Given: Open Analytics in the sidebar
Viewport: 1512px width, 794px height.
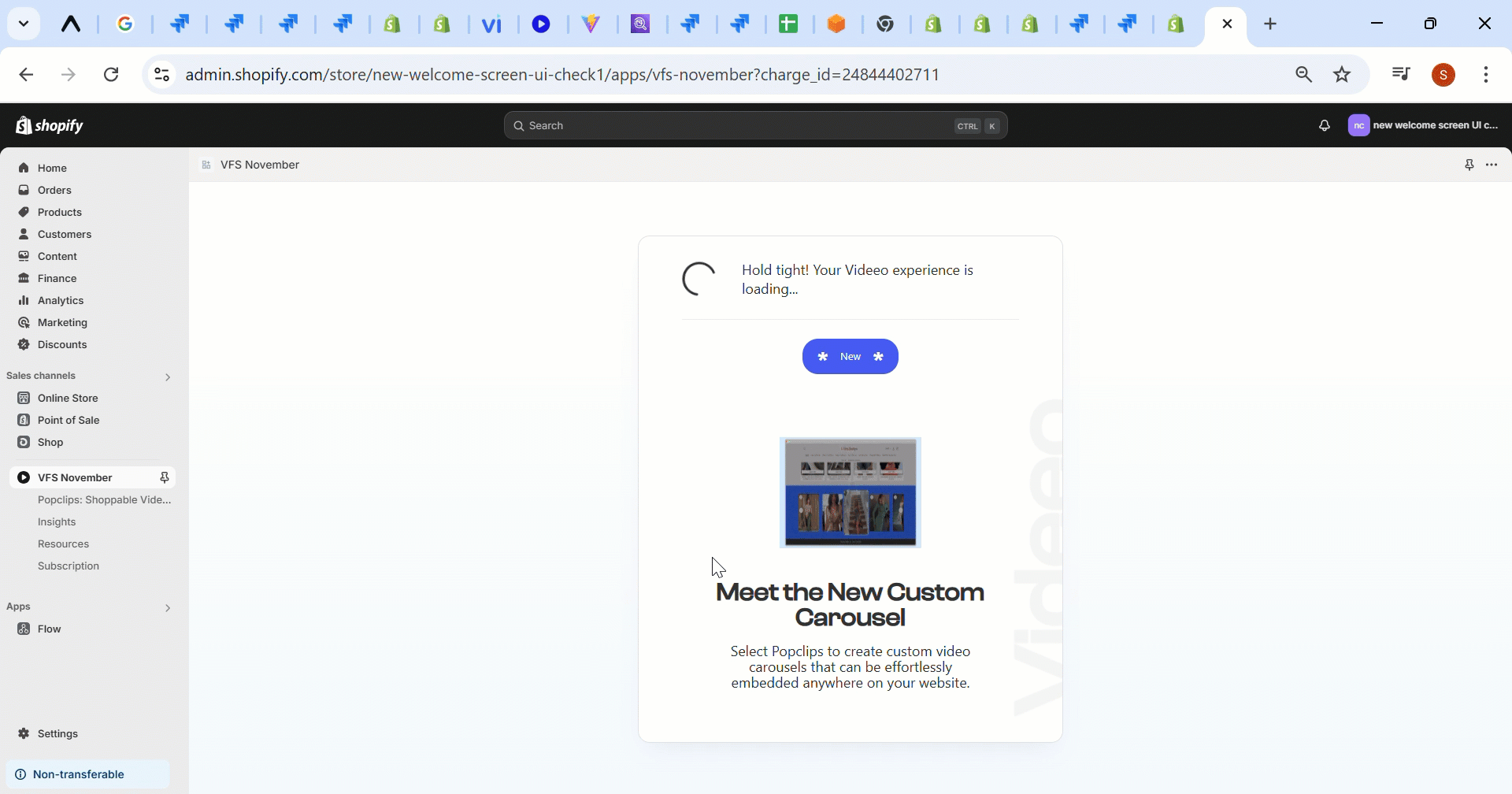Looking at the screenshot, I should 61,300.
